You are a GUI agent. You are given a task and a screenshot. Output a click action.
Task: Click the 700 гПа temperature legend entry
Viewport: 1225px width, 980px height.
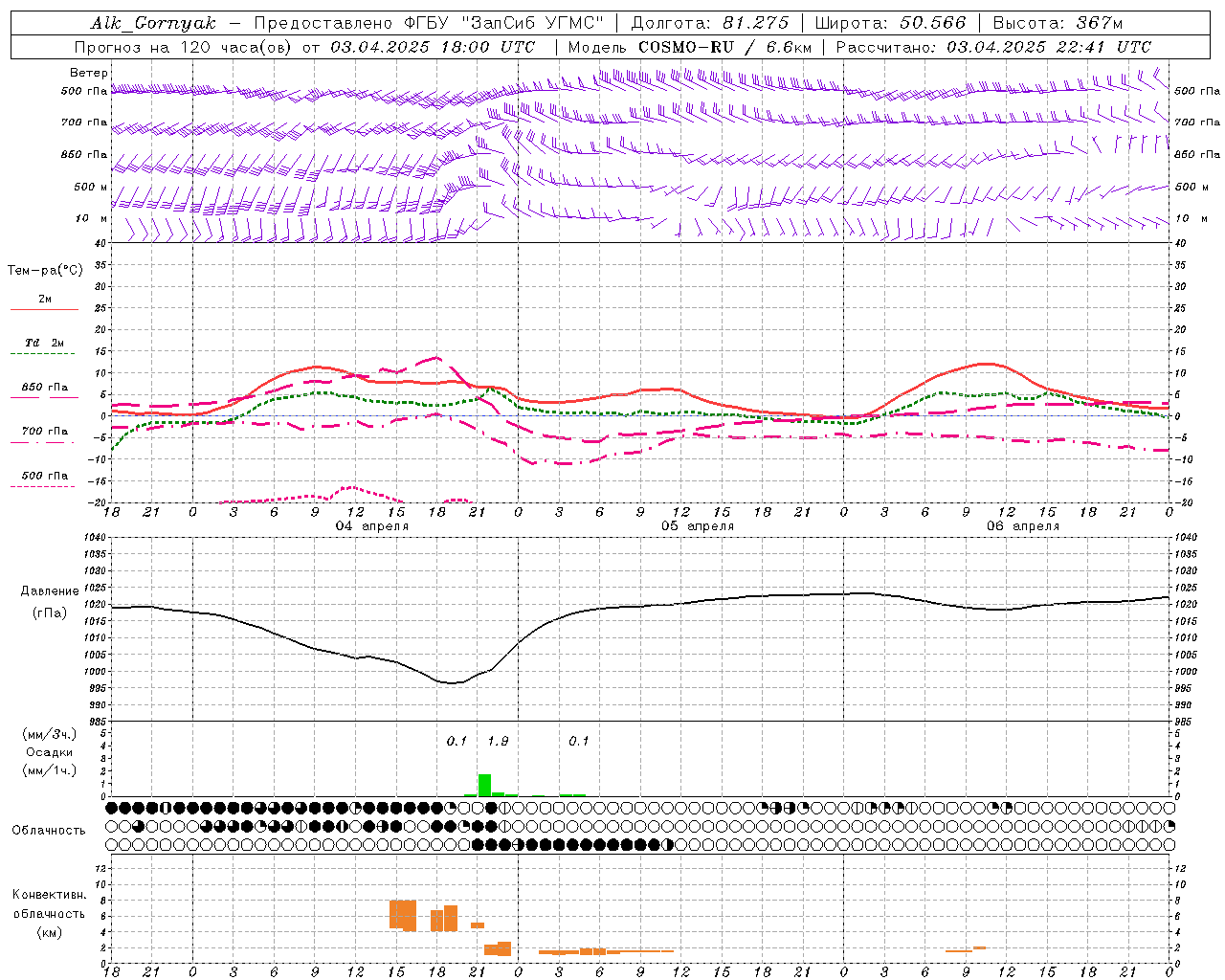[44, 432]
